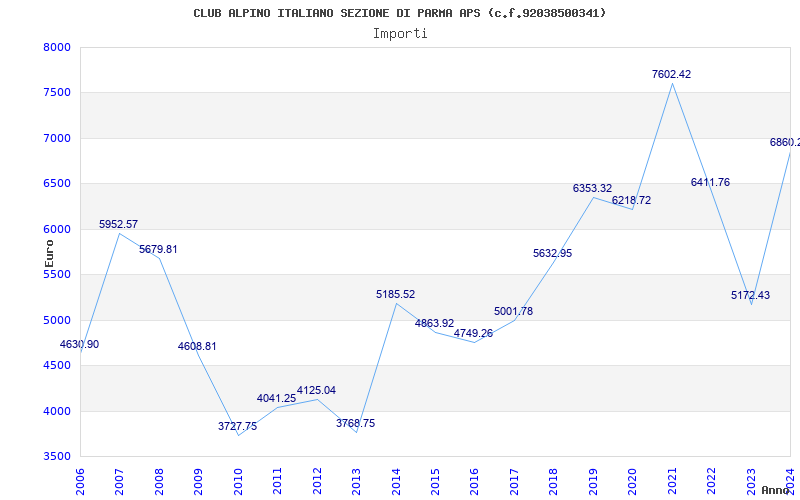Click the 6411.76 data label
The image size is (800, 500).
click(710, 183)
